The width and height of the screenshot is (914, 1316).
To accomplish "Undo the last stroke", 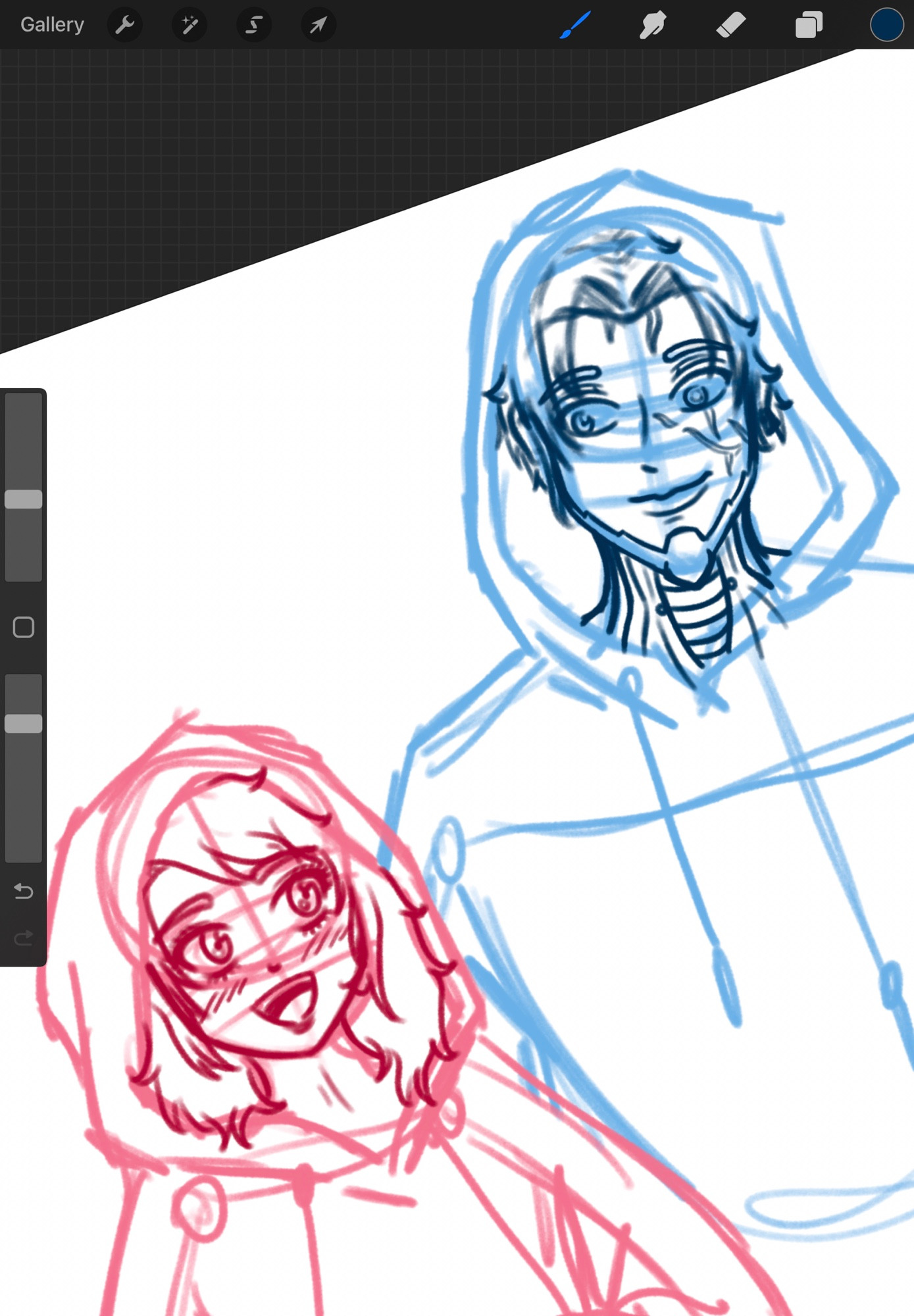I will 24,891.
